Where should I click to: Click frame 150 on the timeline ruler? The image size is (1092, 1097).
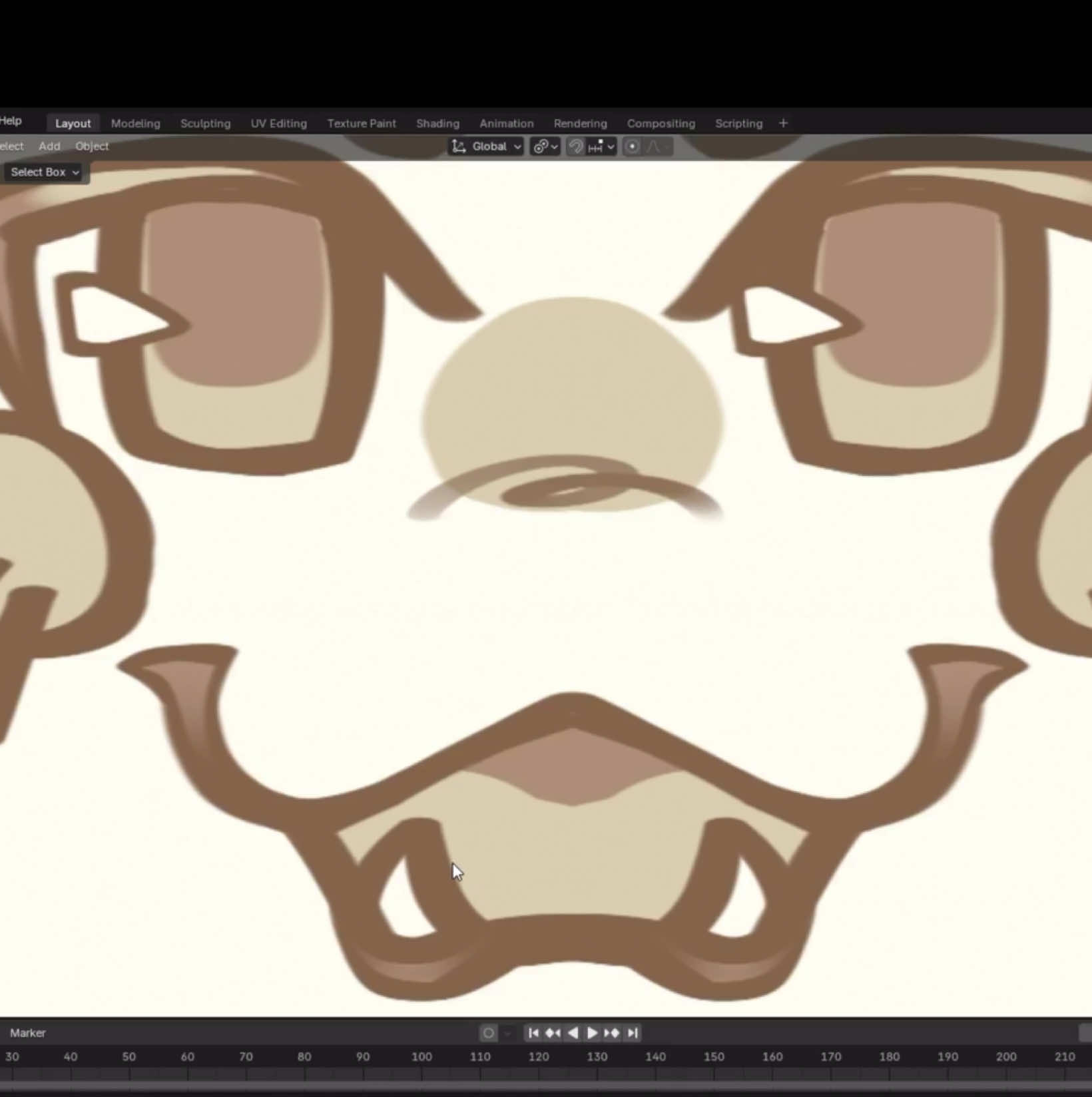tap(714, 1056)
